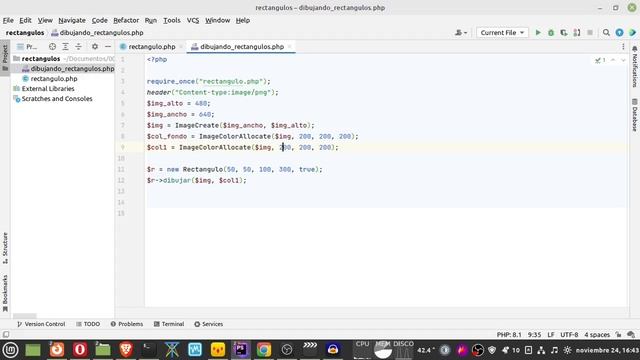The height and width of the screenshot is (360, 640).
Task: Open the Terminal tool window
Action: pos(169,324)
